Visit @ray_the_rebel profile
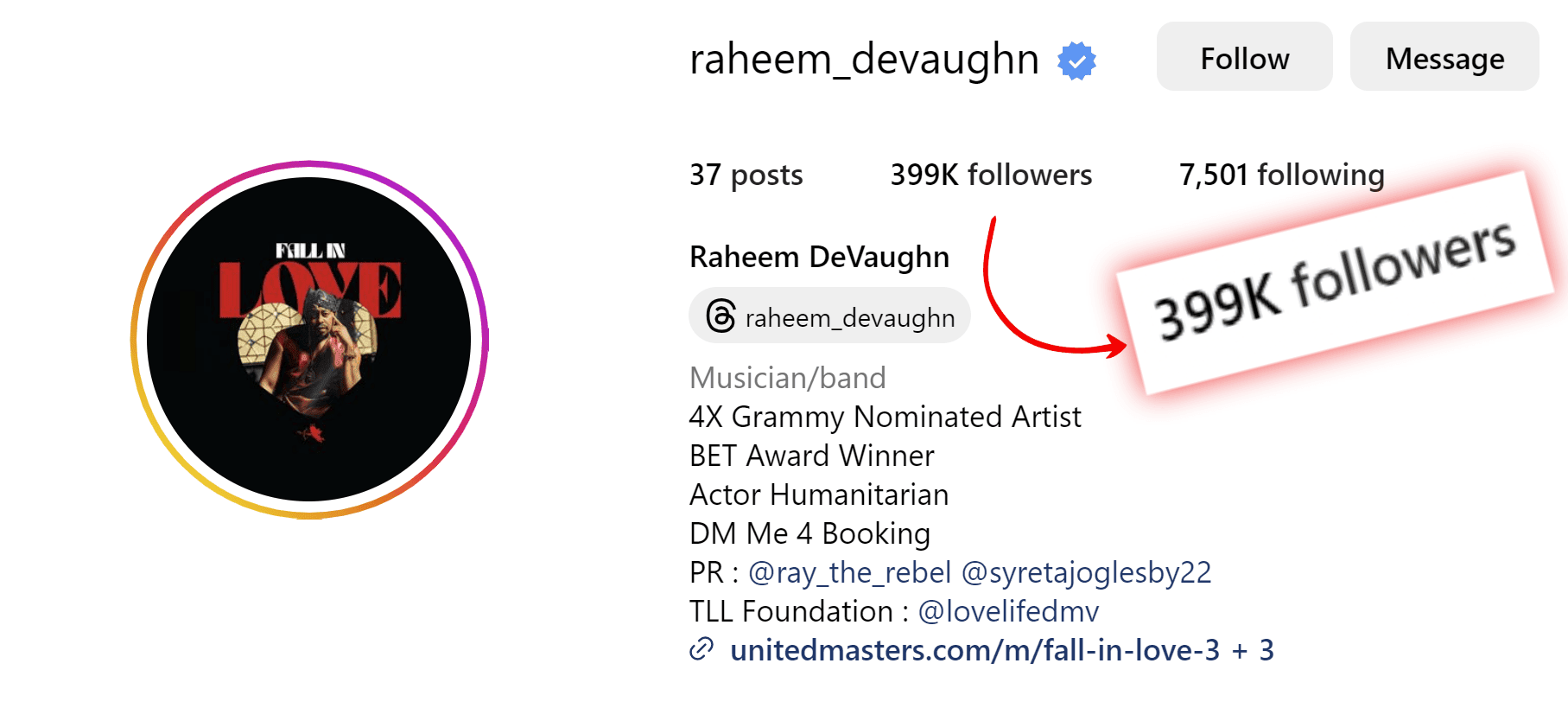 pyautogui.click(x=849, y=572)
